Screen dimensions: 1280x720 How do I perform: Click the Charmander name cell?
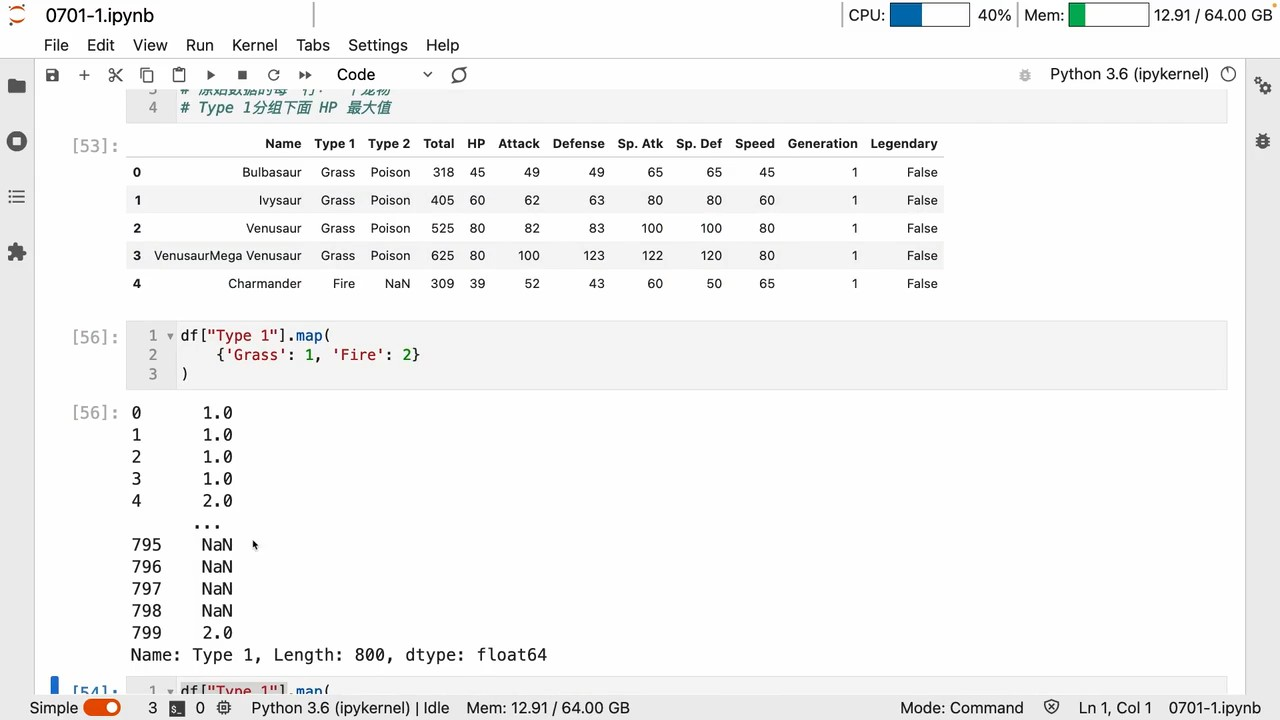coord(264,284)
